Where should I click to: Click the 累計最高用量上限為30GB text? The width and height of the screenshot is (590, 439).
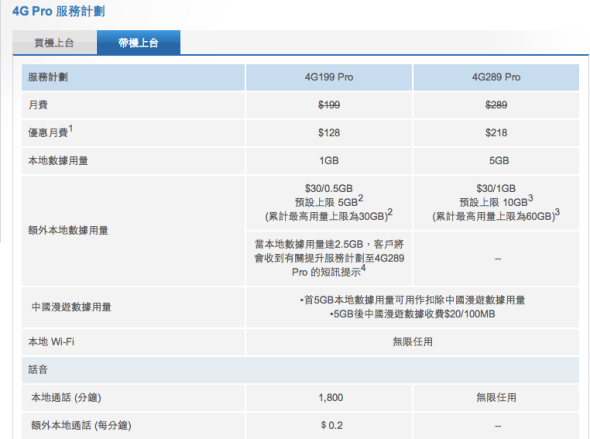329,216
